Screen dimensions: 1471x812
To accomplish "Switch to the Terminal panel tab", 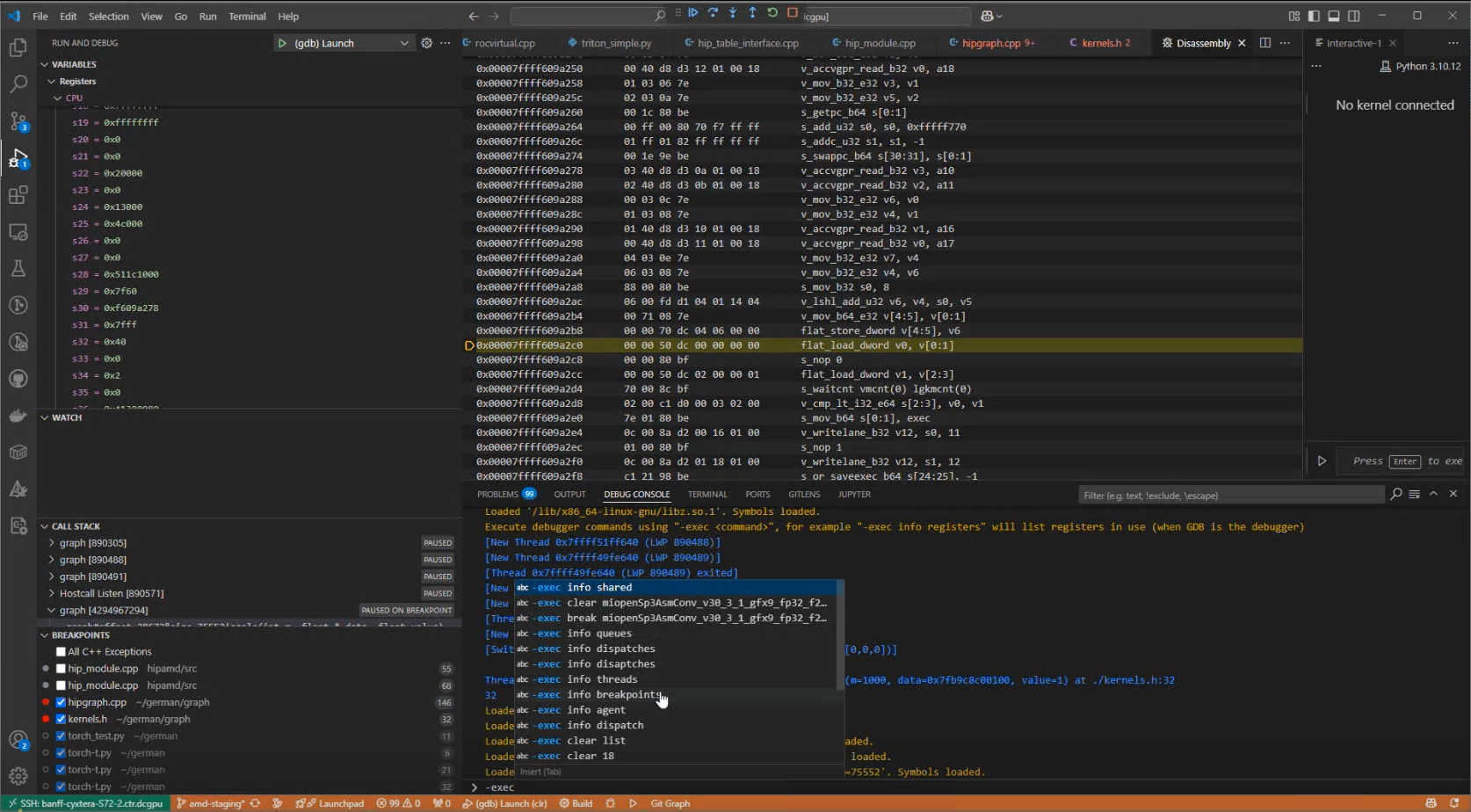I will (707, 495).
